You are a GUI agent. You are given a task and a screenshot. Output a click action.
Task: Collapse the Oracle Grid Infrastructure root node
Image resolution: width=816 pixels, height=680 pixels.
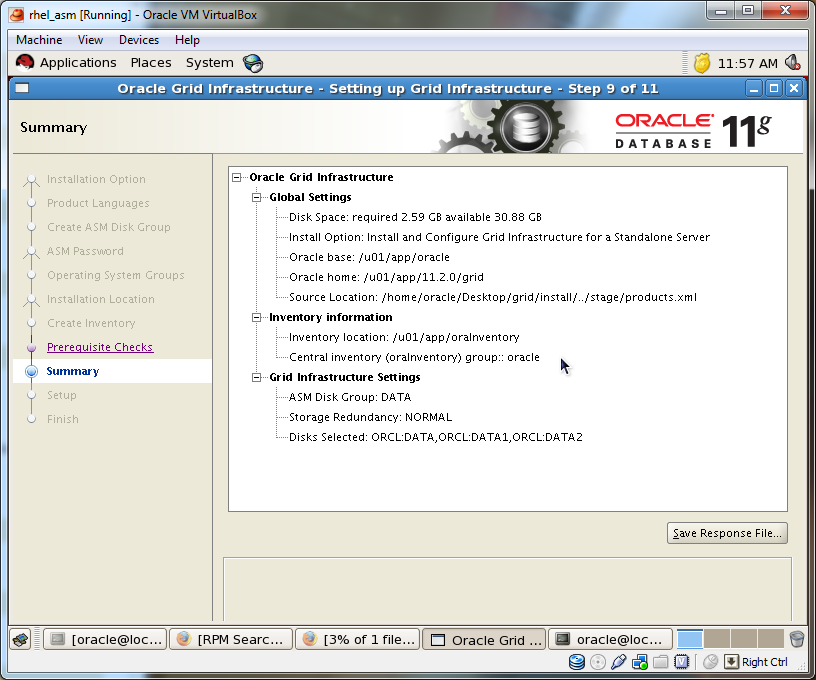click(x=237, y=177)
